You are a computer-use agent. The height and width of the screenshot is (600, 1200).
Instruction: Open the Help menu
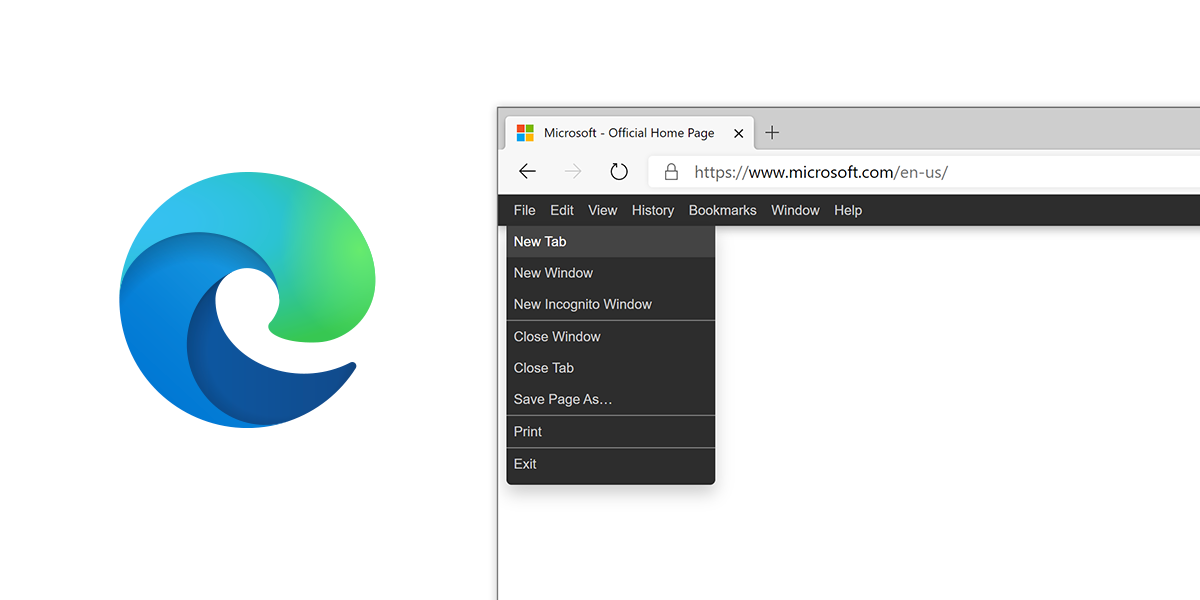848,210
